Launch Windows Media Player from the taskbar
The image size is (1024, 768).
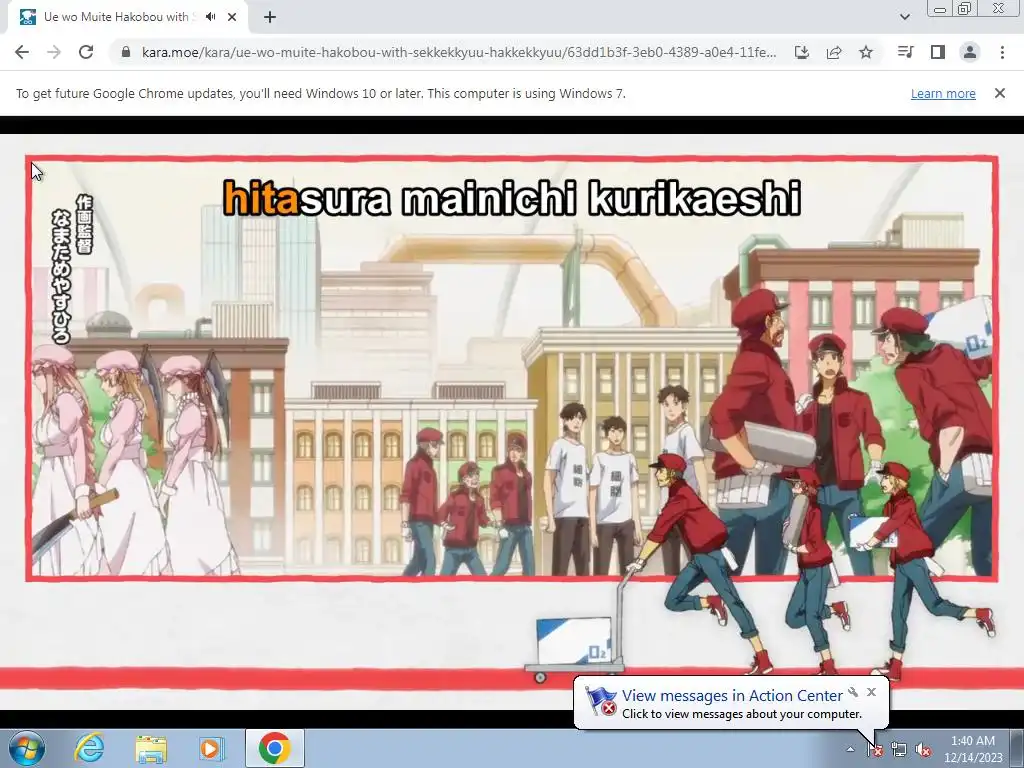coord(212,748)
